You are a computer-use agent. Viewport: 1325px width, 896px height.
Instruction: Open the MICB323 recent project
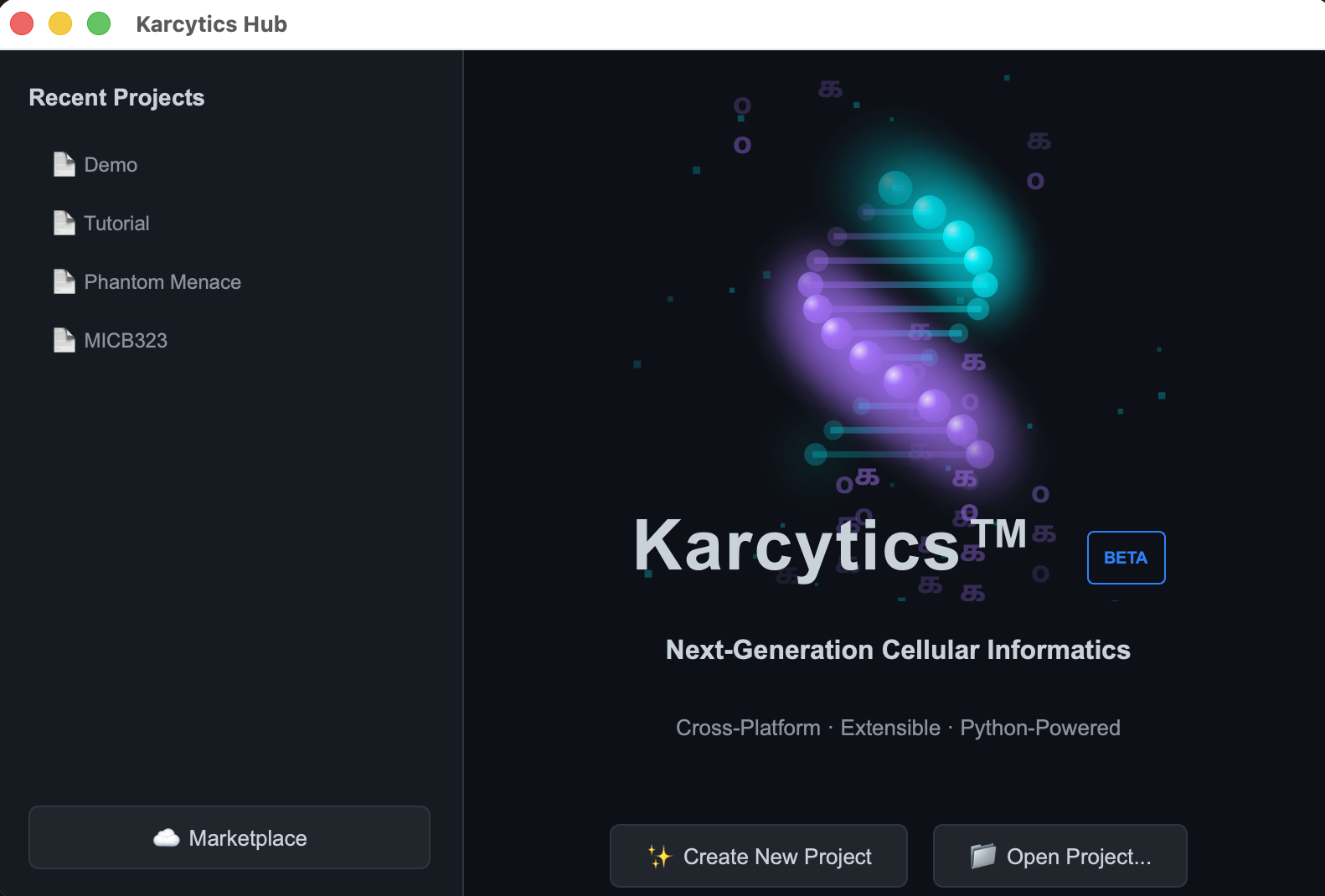[x=126, y=341]
